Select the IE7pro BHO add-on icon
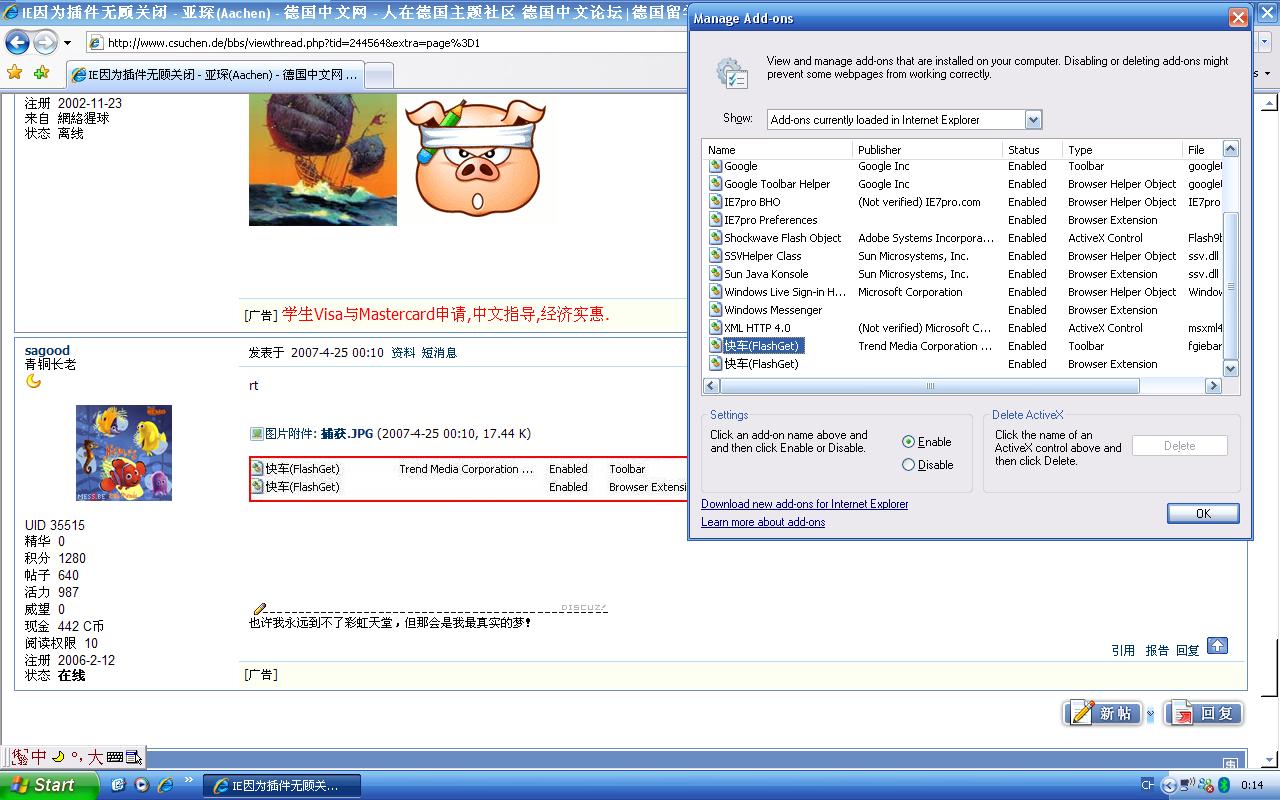Screen dimensions: 1280x800 pos(715,202)
